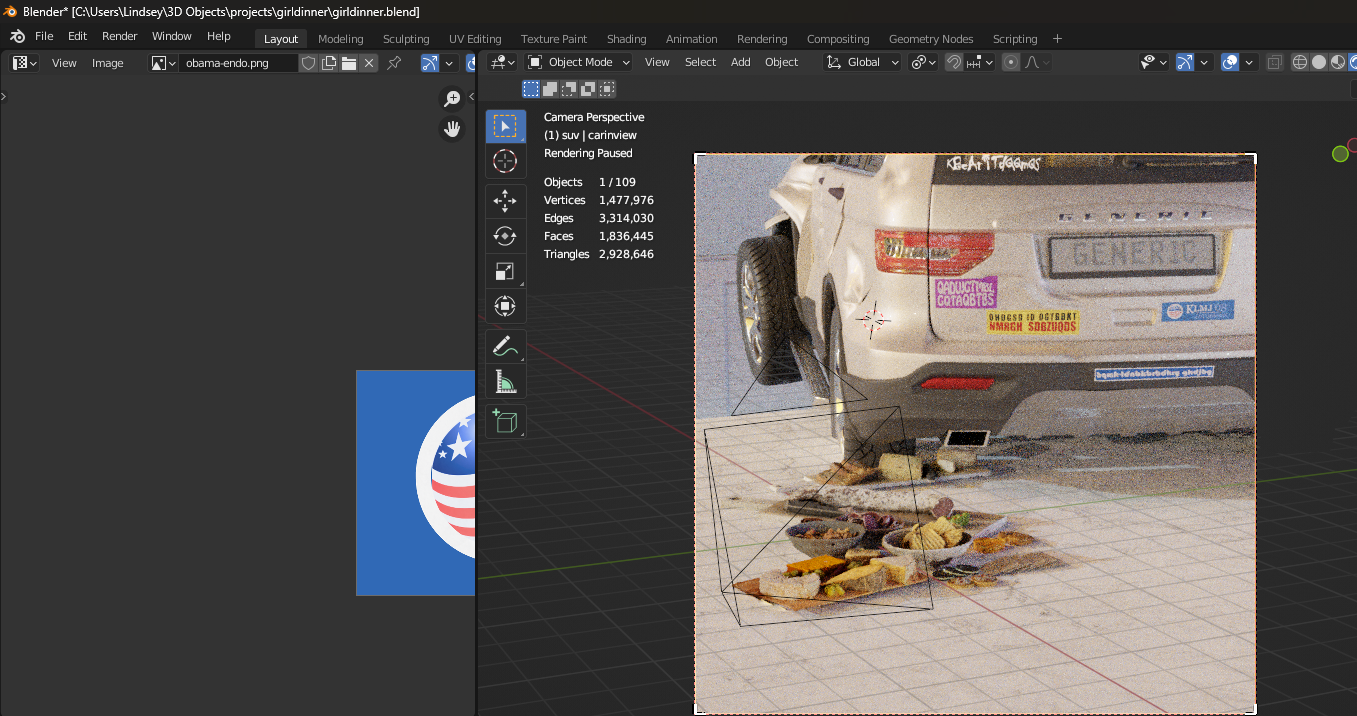
Task: Activate the Move tool
Action: pos(505,201)
